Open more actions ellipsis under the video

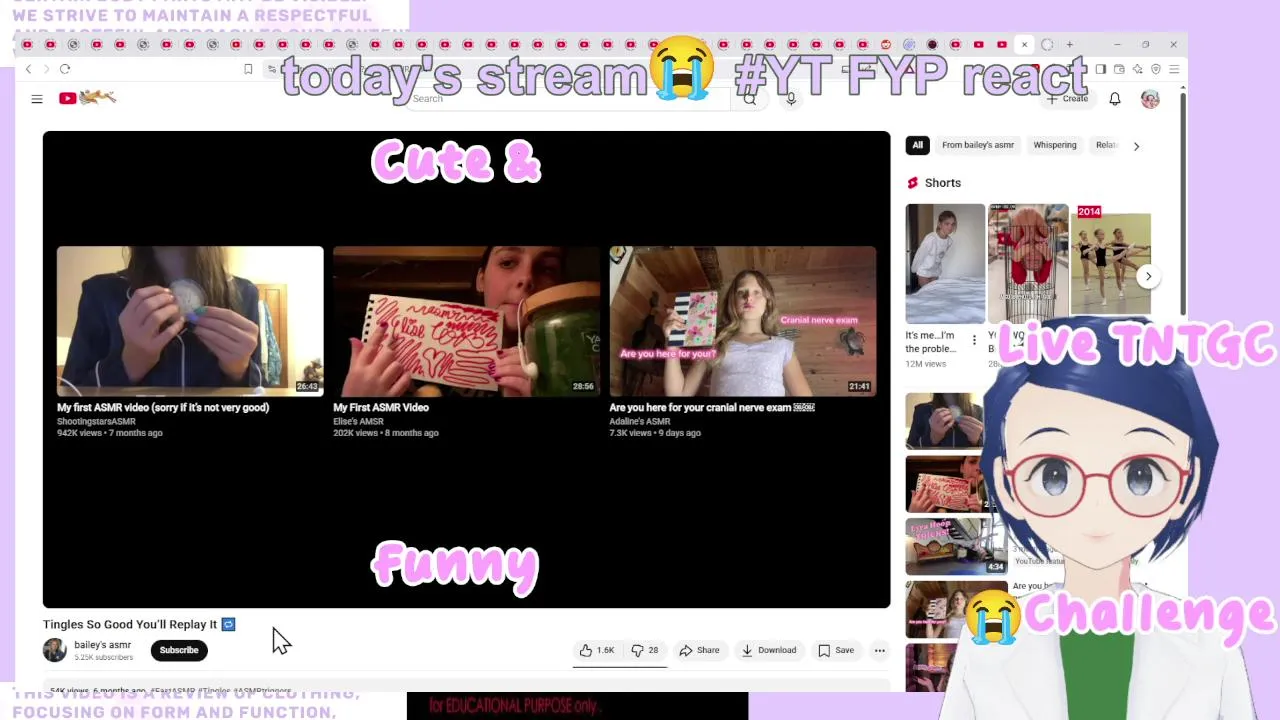[880, 650]
